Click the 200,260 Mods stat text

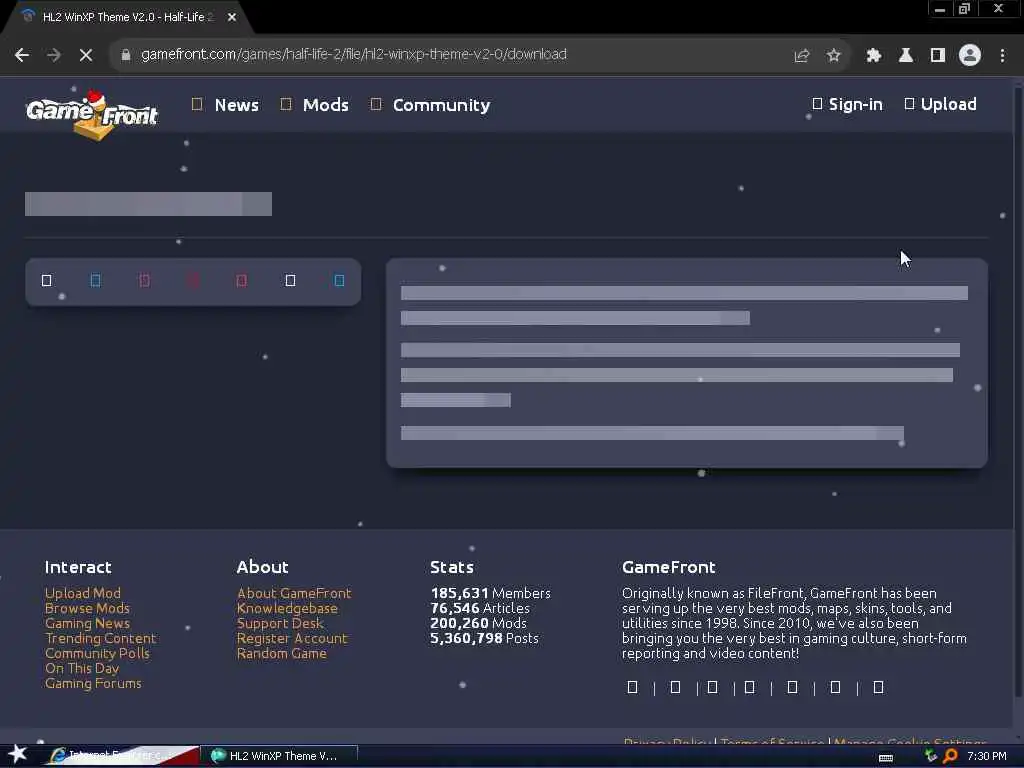(x=478, y=623)
